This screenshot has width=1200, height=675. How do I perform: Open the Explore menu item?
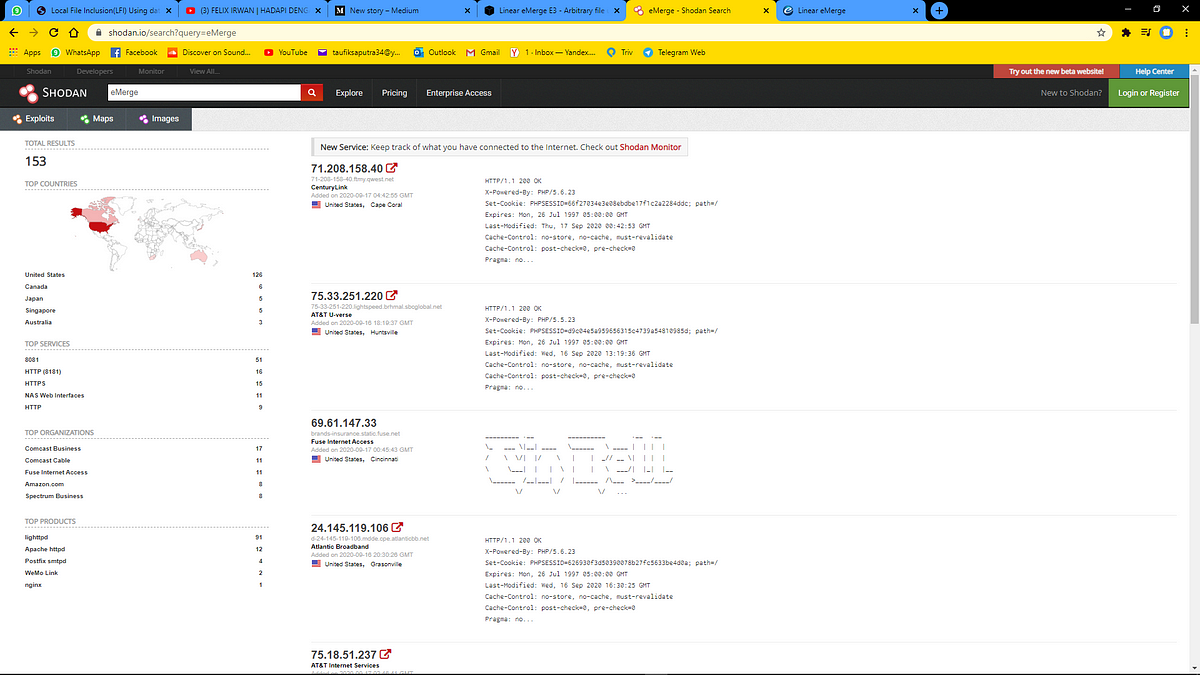coord(349,93)
